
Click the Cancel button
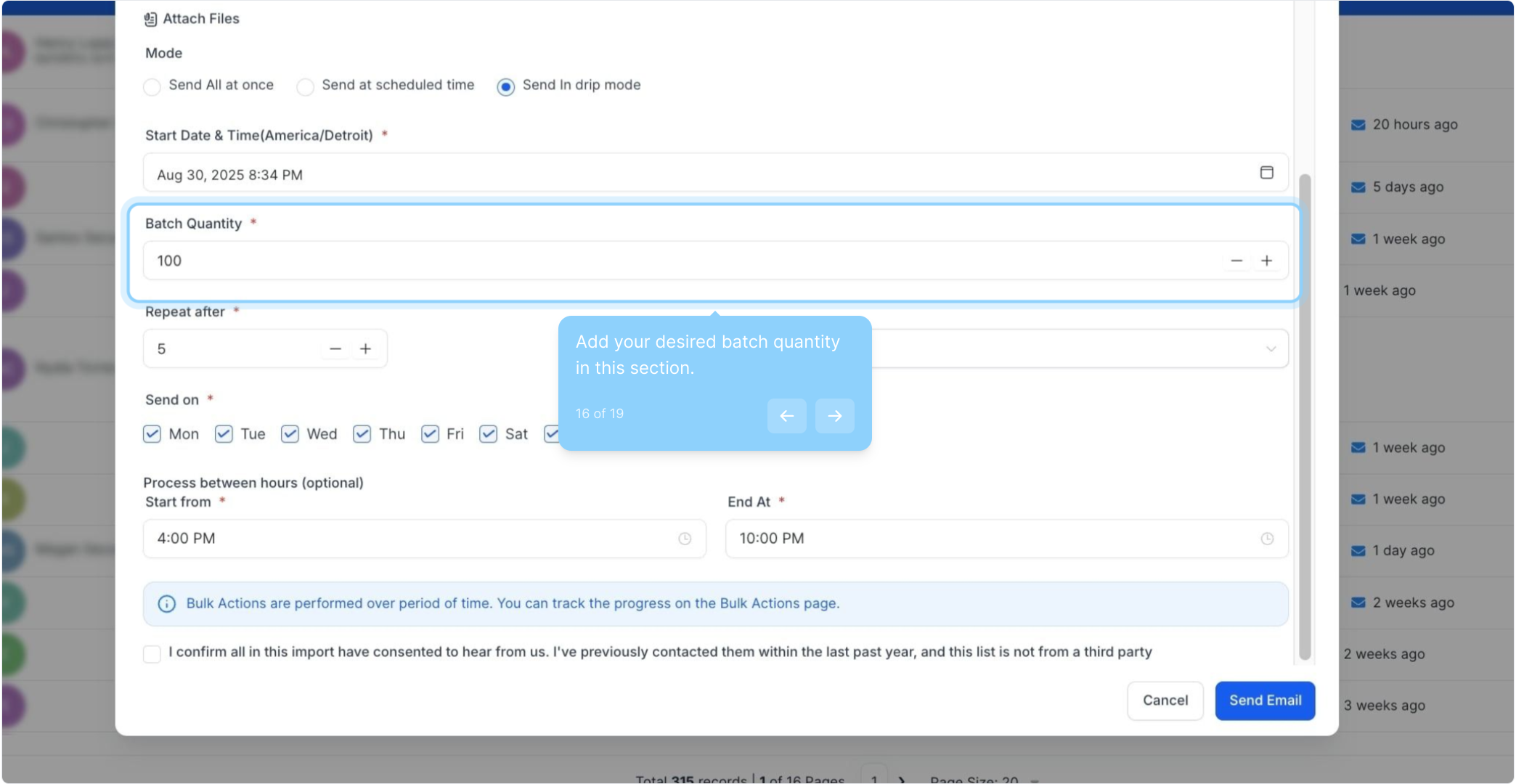click(1165, 701)
